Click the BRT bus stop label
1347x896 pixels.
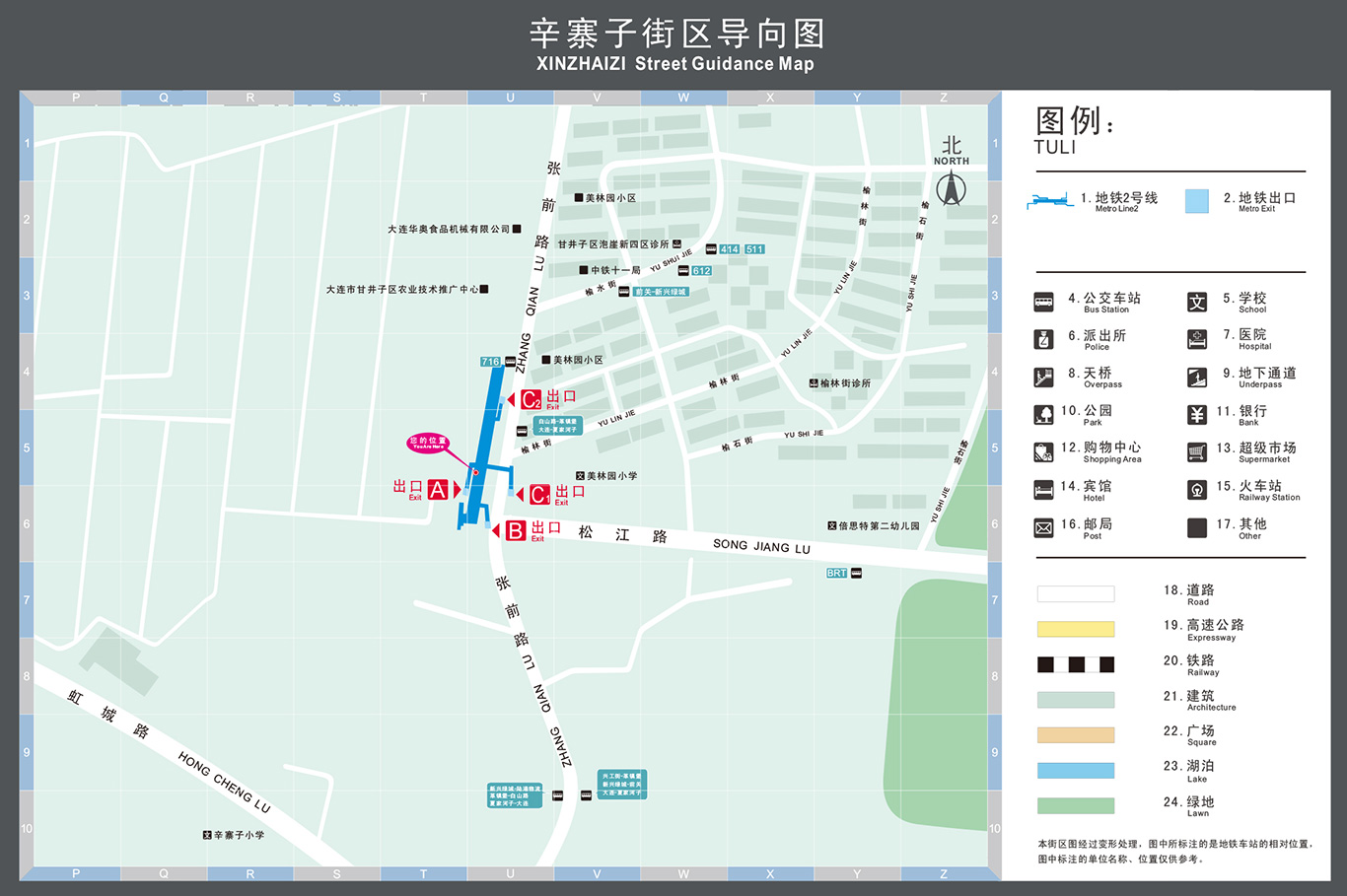coord(837,573)
